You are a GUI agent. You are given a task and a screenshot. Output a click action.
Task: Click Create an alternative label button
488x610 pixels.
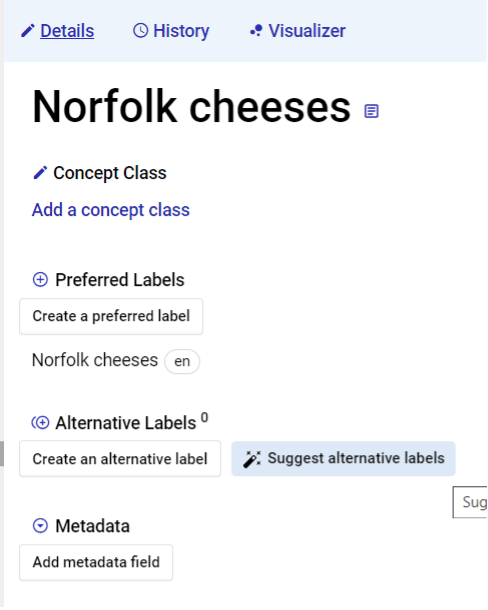coord(120,459)
